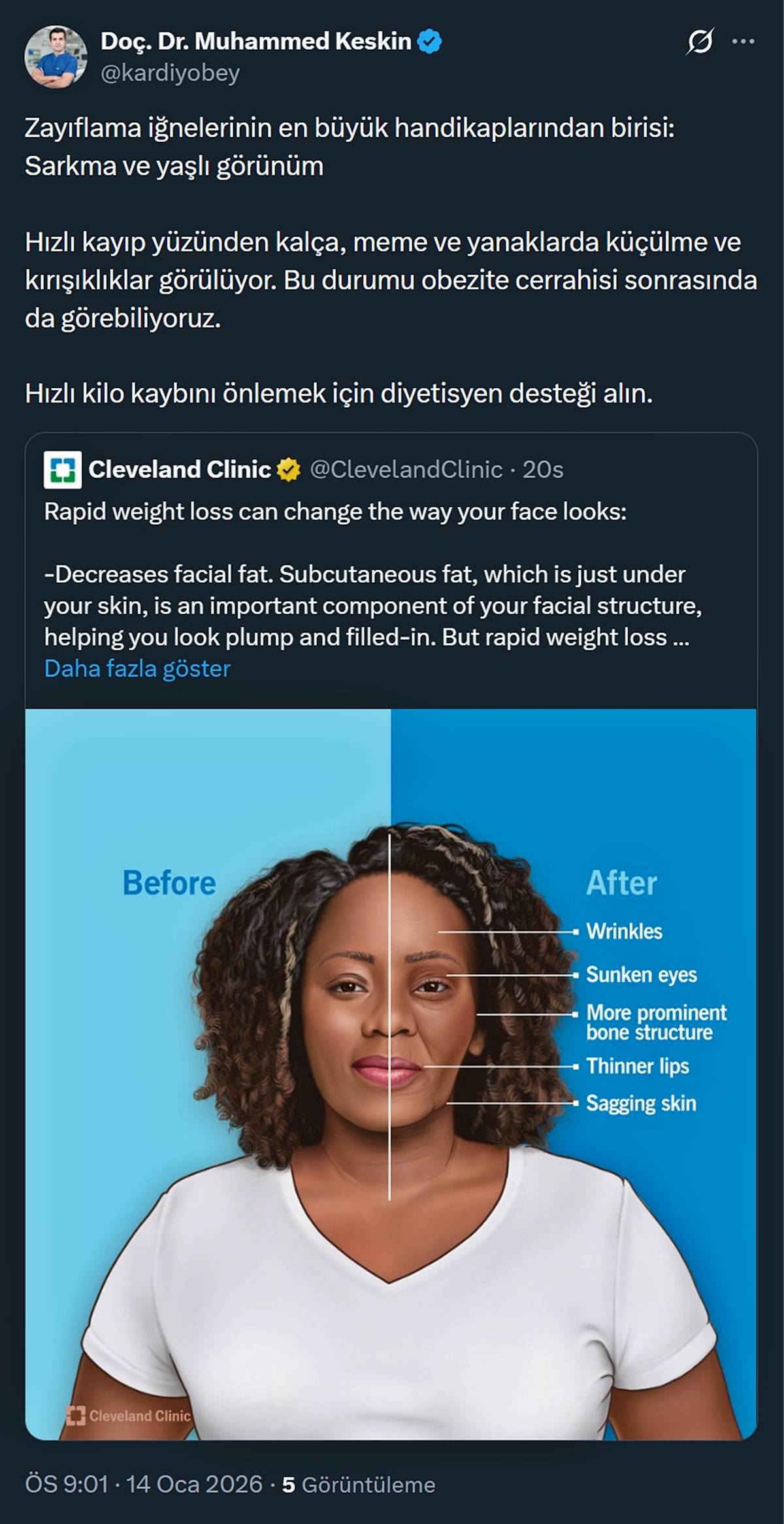The width and height of the screenshot is (784, 1524).
Task: Click the Doç. Dr. Muhammed Keskin name
Action: point(255,41)
